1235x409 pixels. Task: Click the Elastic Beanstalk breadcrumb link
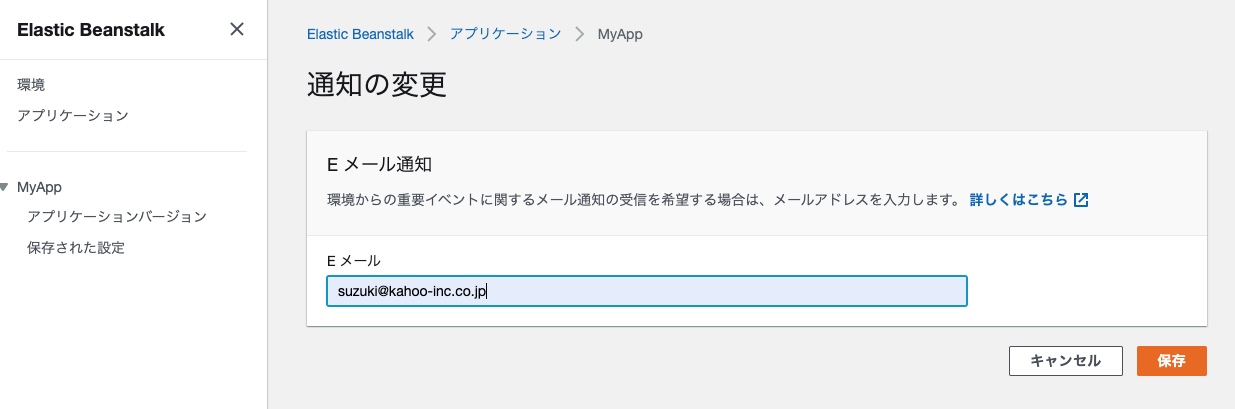[x=360, y=33]
